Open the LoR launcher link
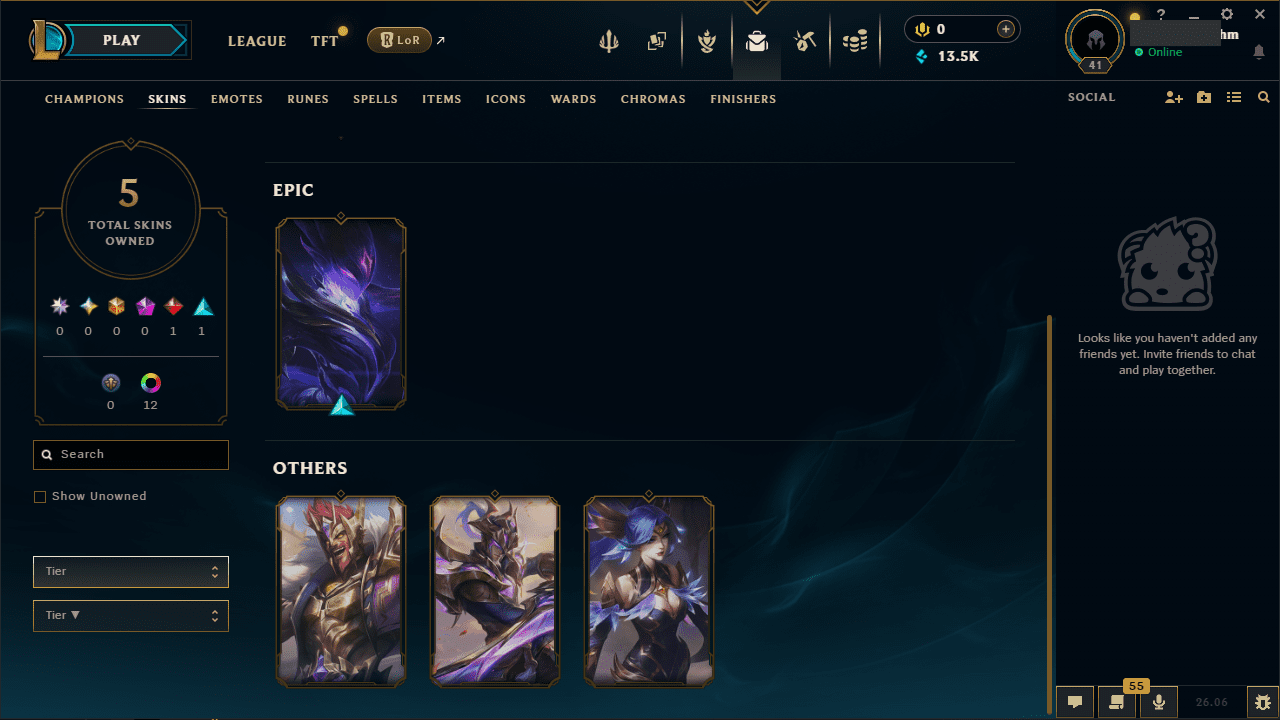This screenshot has width=1280, height=720. tap(400, 40)
